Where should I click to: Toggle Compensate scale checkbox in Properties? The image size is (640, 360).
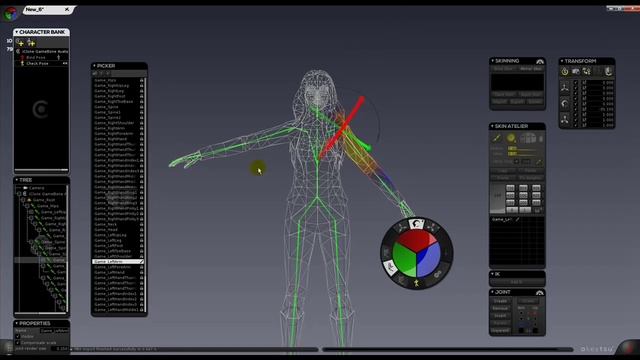tap(18, 343)
